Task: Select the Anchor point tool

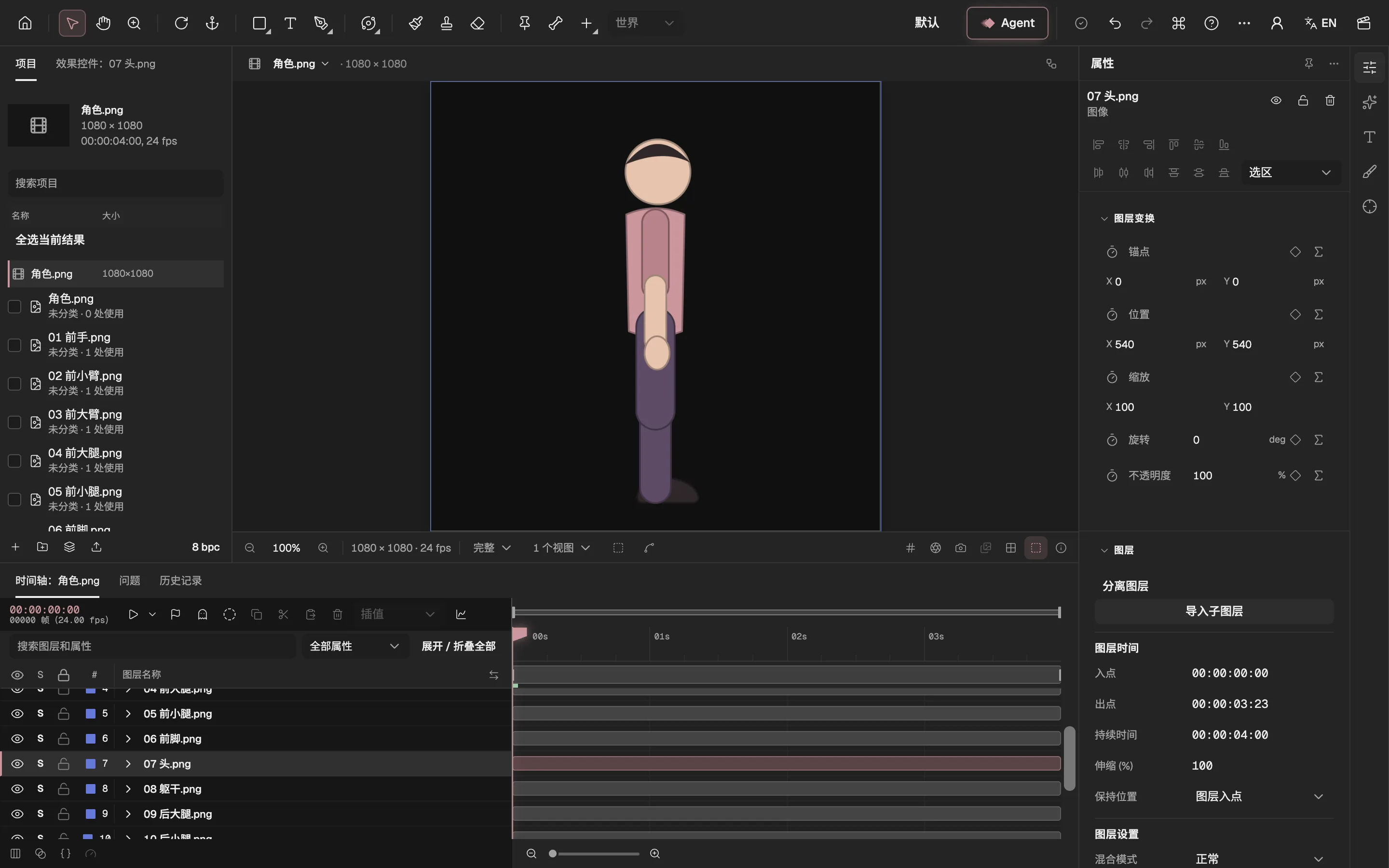Action: 212,23
